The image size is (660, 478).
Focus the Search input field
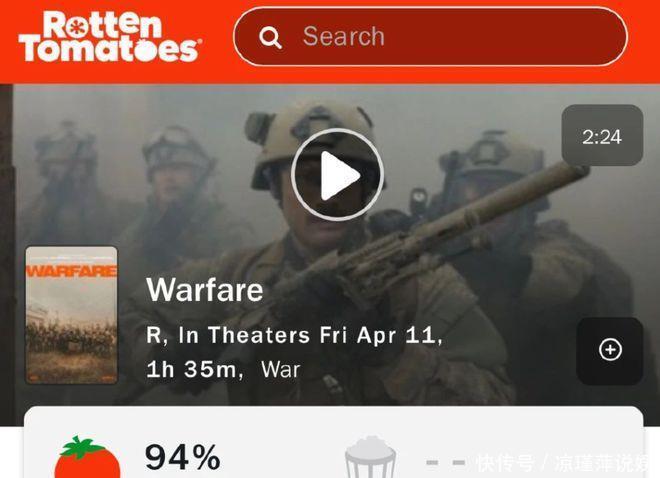430,37
